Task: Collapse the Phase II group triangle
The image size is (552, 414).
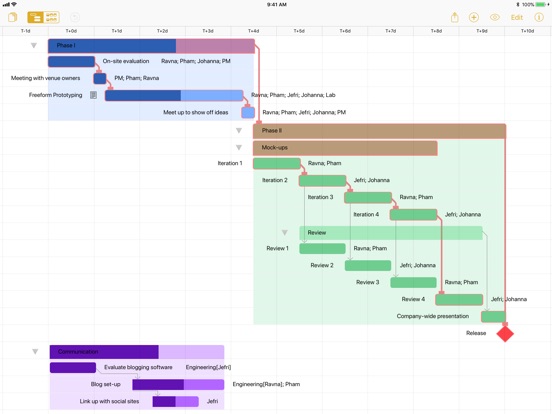Action: point(239,131)
